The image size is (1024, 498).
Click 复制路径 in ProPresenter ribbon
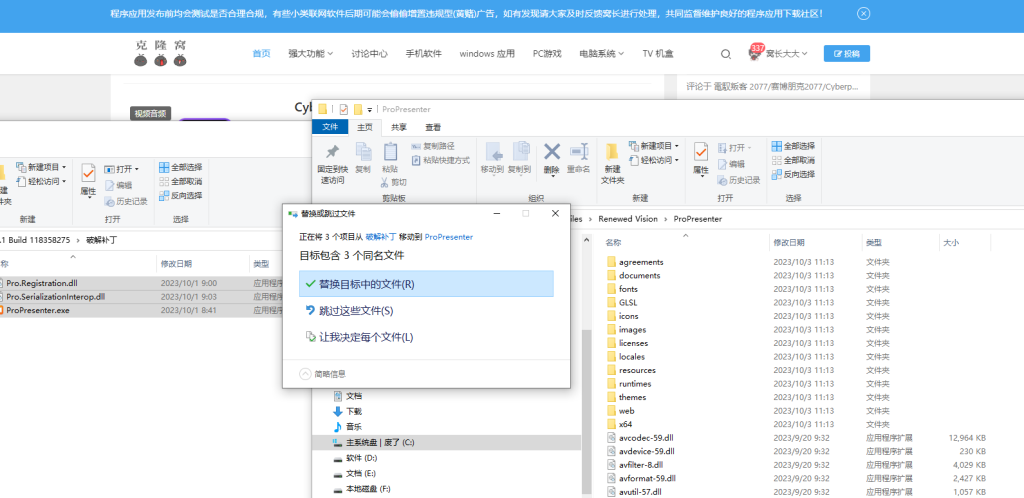(433, 146)
